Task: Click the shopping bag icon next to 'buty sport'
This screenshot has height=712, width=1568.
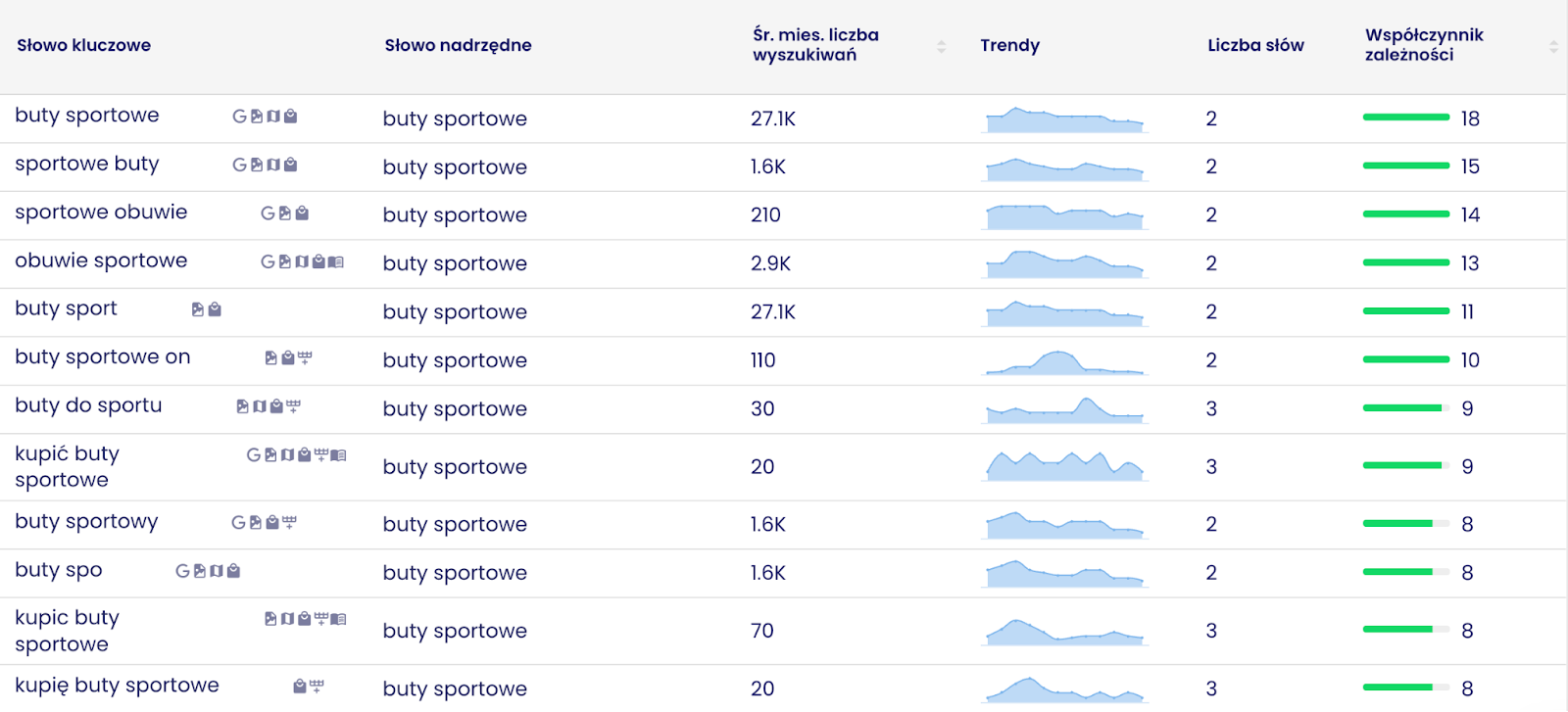Action: pyautogui.click(x=215, y=309)
